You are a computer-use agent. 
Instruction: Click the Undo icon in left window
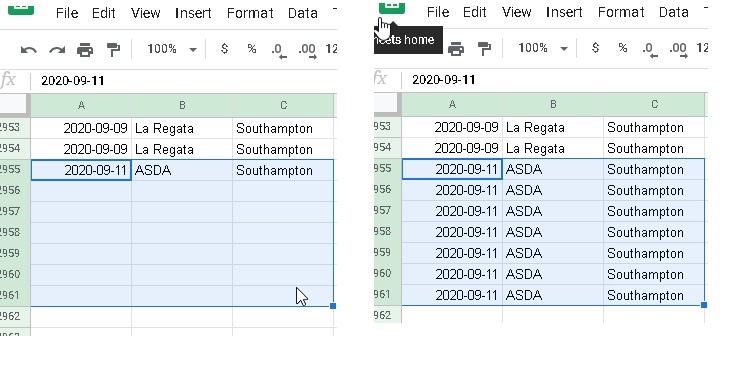point(28,50)
